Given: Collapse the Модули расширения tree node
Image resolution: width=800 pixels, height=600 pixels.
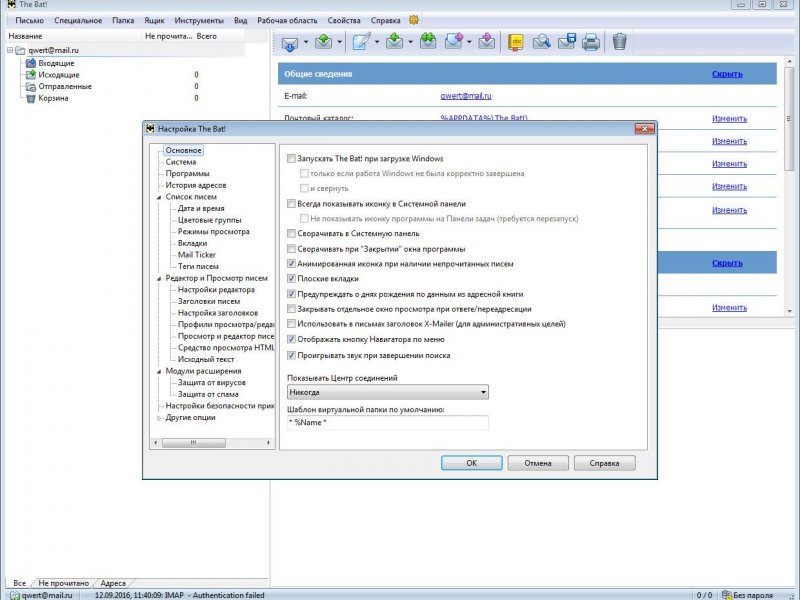Looking at the screenshot, I should (159, 371).
